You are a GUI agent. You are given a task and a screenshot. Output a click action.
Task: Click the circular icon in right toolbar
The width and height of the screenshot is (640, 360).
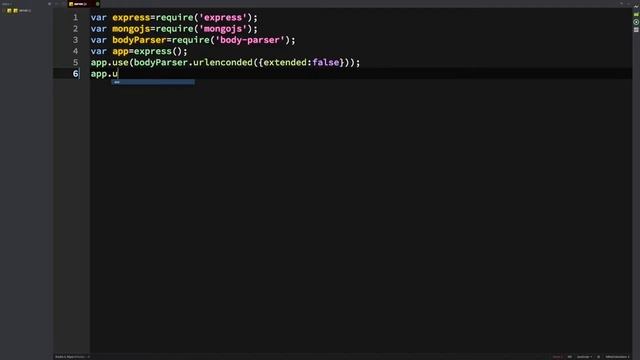tap(636, 22)
